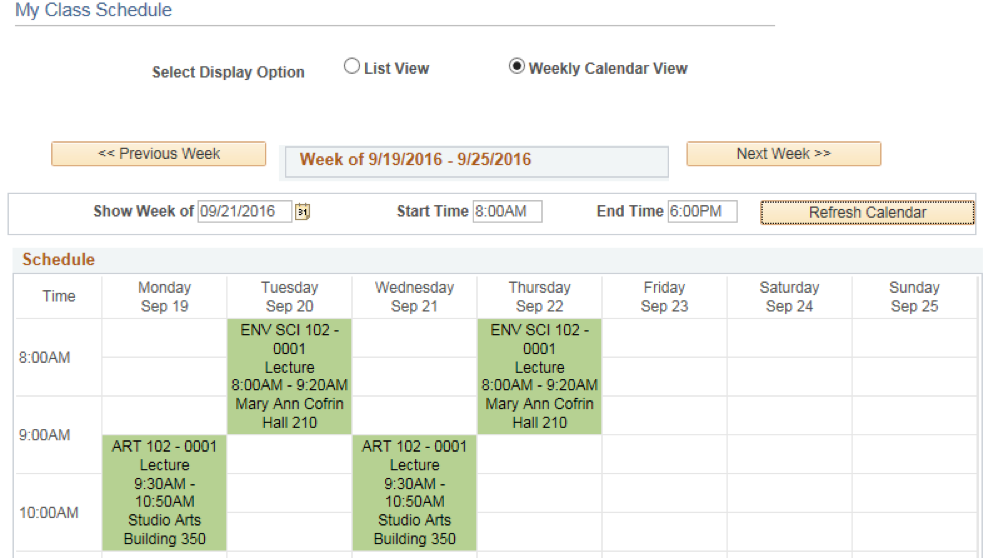Click the My Class Schedule title

point(93,10)
